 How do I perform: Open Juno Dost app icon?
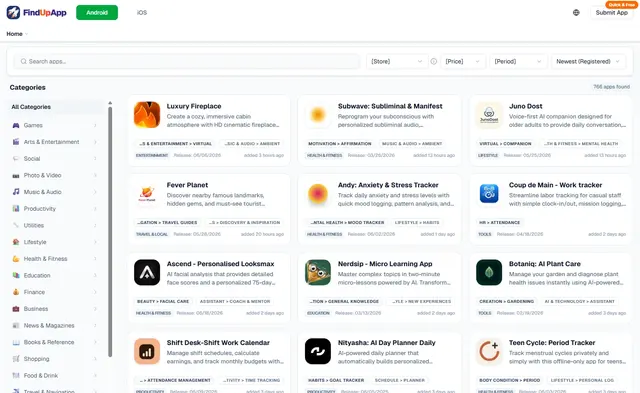[489, 115]
